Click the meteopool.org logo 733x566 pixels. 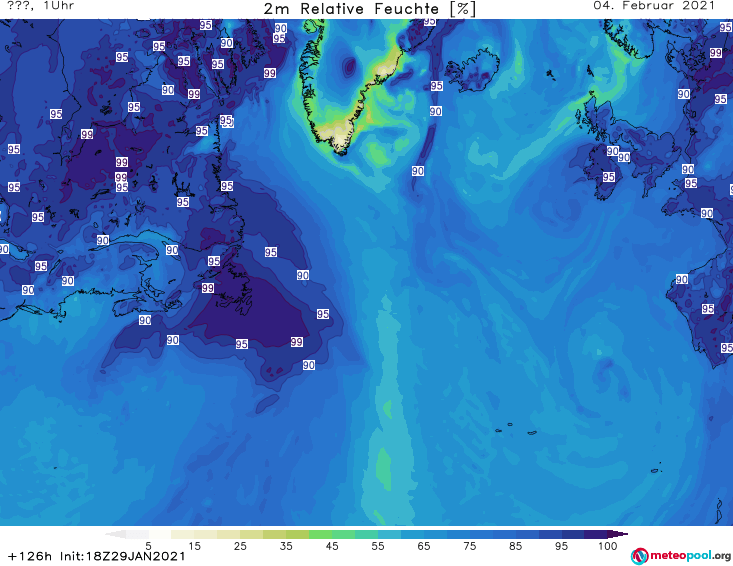click(x=681, y=556)
